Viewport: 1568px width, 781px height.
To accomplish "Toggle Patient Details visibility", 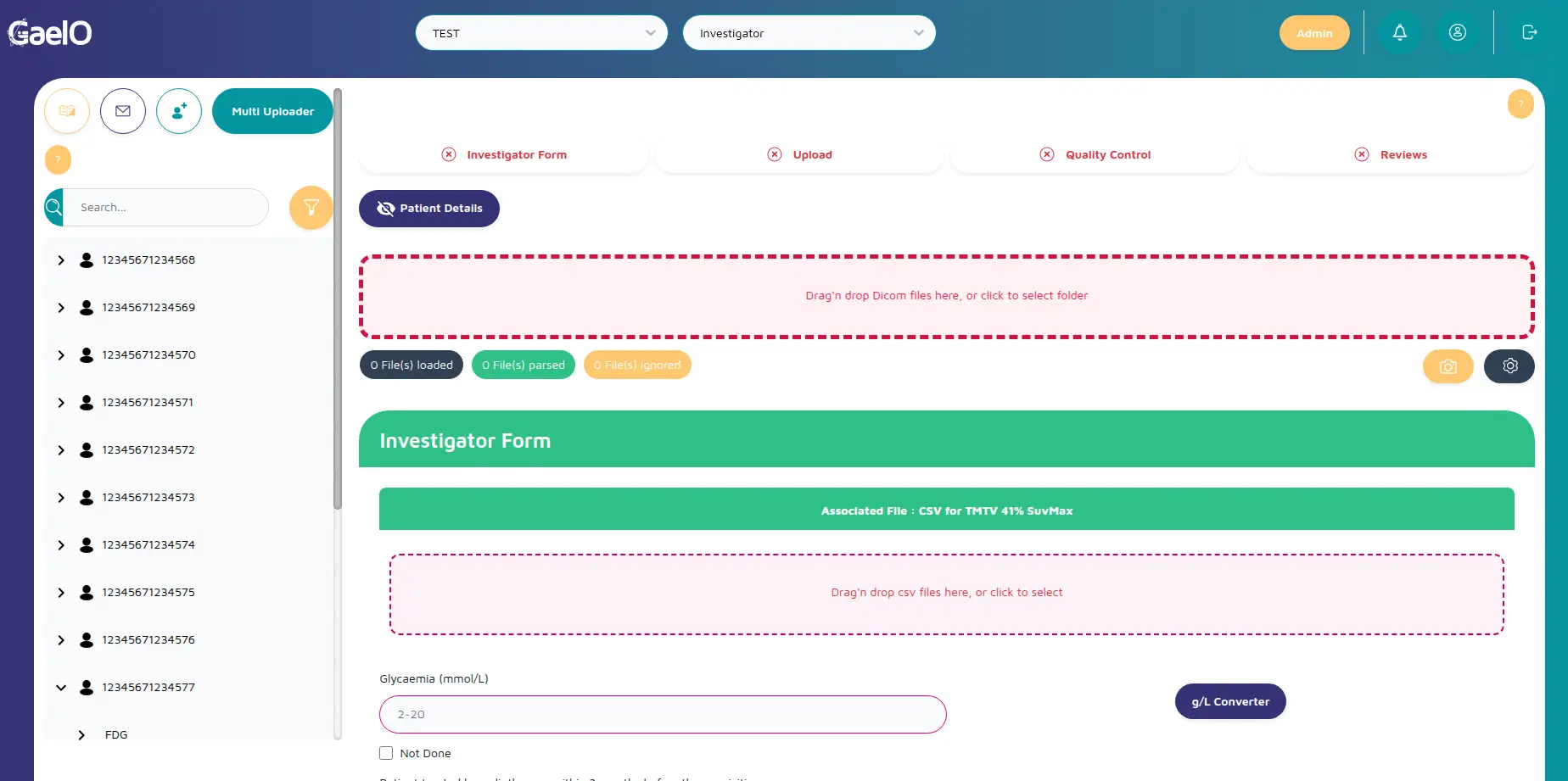I will [x=429, y=209].
